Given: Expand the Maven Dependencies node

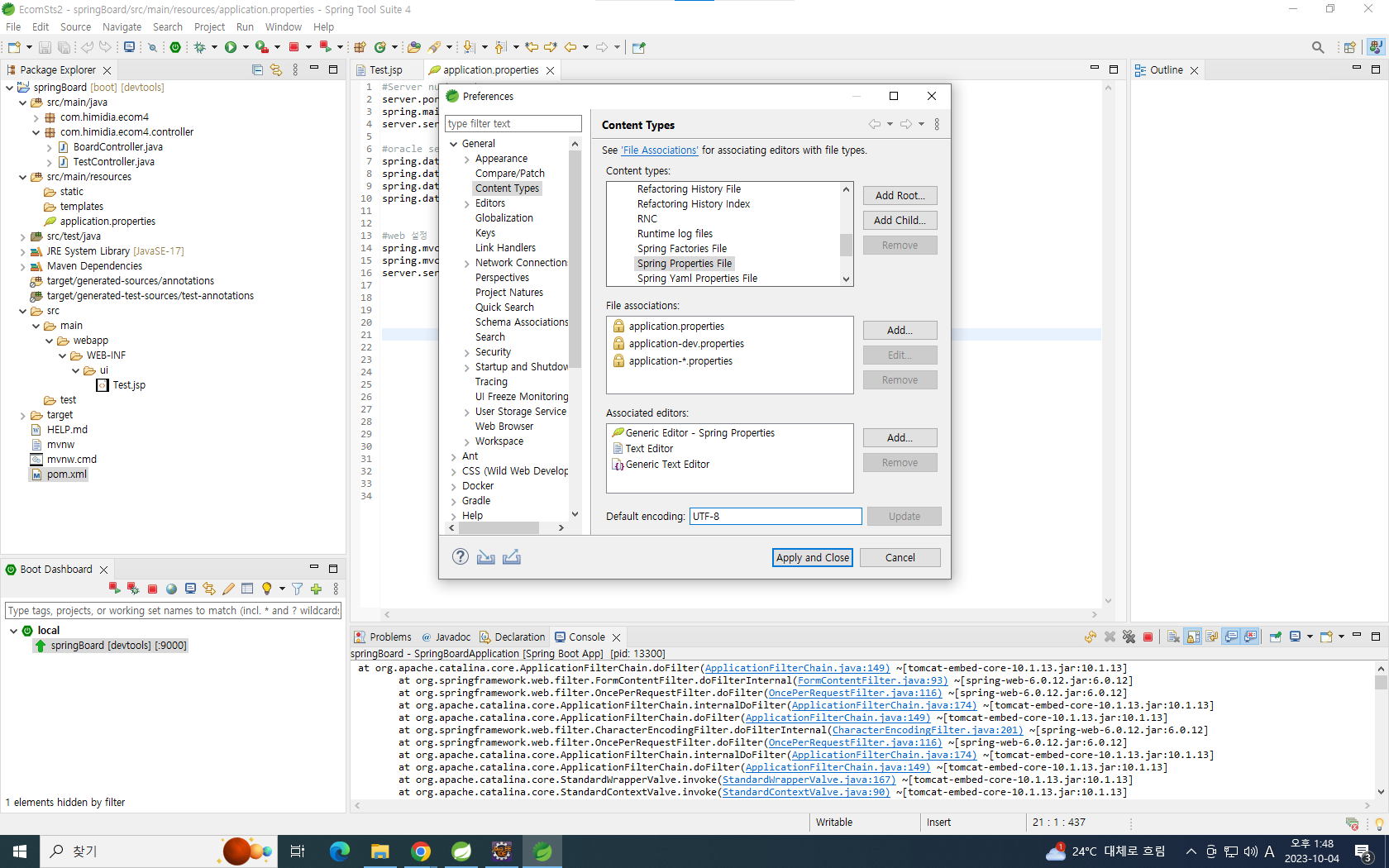Looking at the screenshot, I should [x=22, y=266].
